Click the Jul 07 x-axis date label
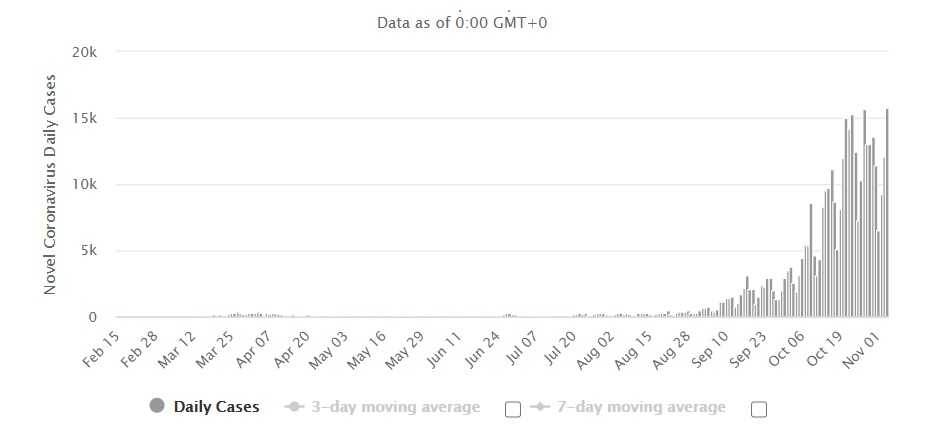 (x=524, y=346)
